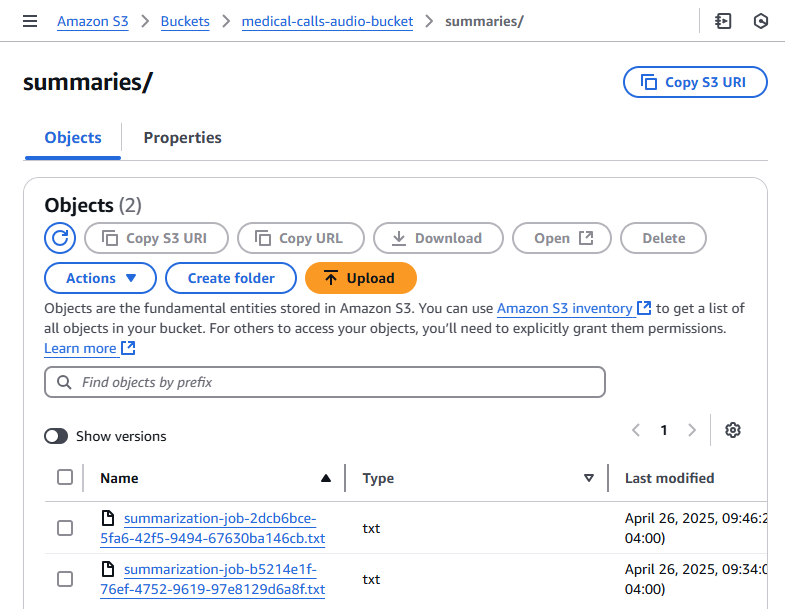
Task: Sort objects by Type column arrow
Action: tap(589, 478)
